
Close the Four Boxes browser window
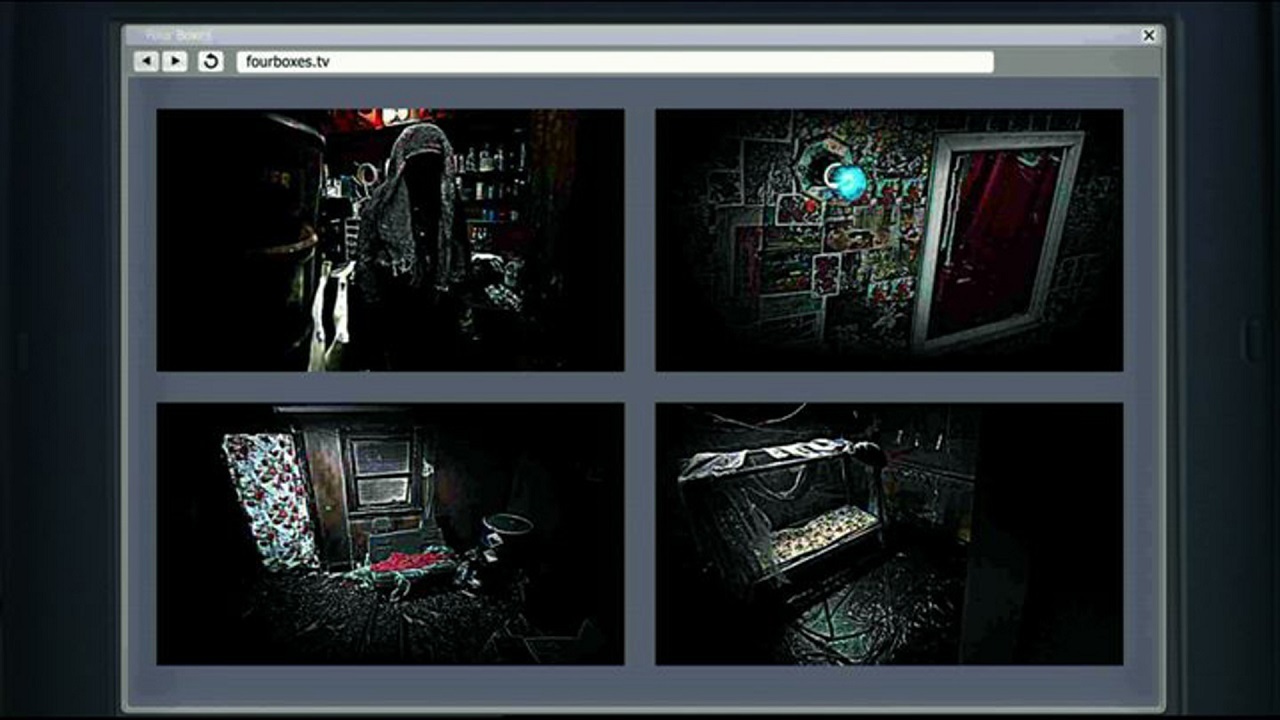click(x=1149, y=35)
